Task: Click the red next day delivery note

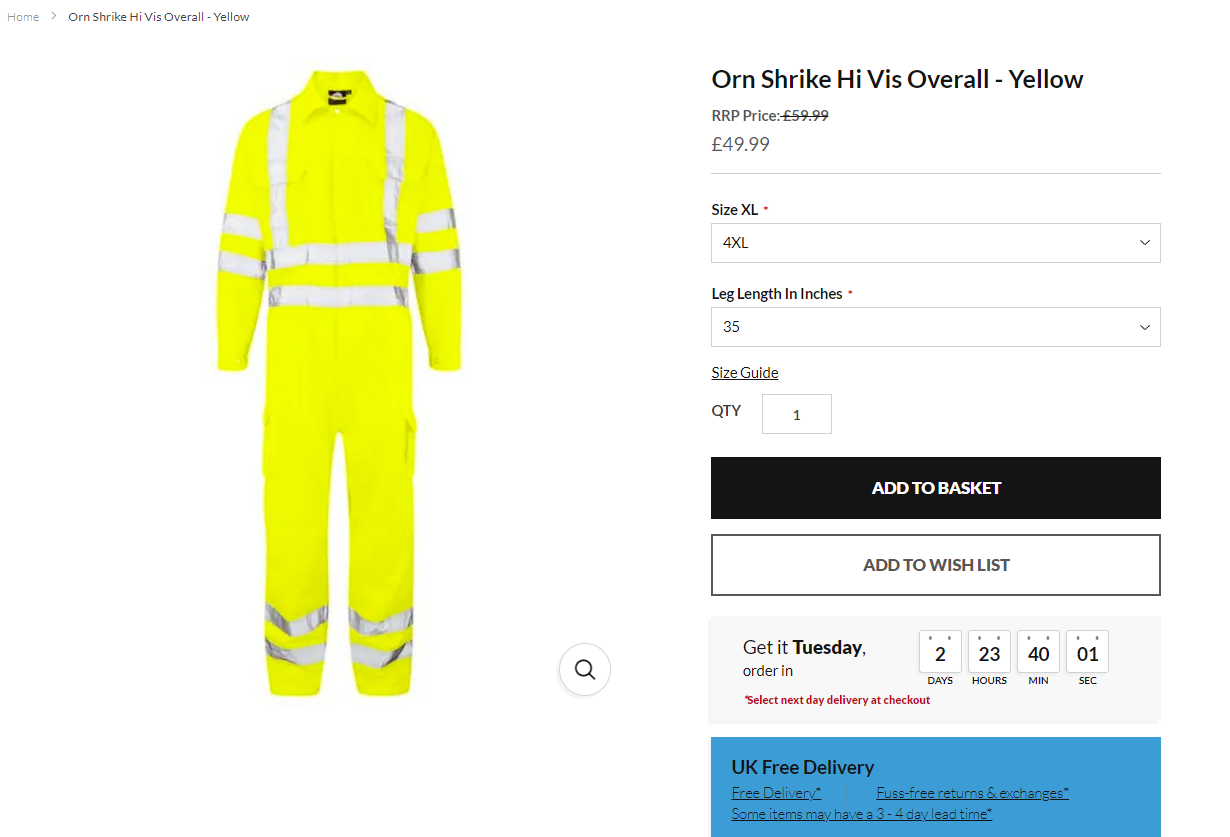Action: (x=837, y=700)
